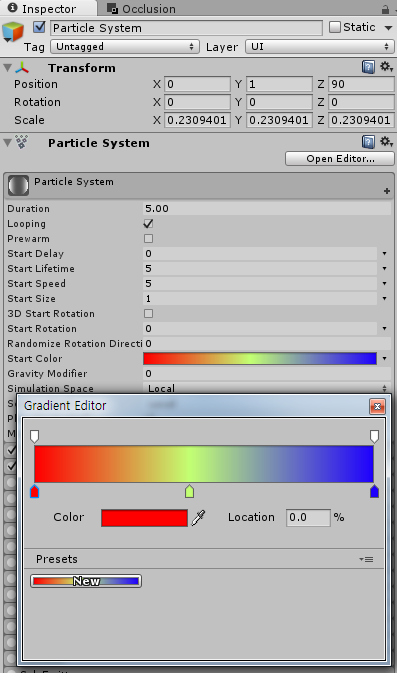
Task: Uncheck the Looping checkbox
Action: coord(148,224)
